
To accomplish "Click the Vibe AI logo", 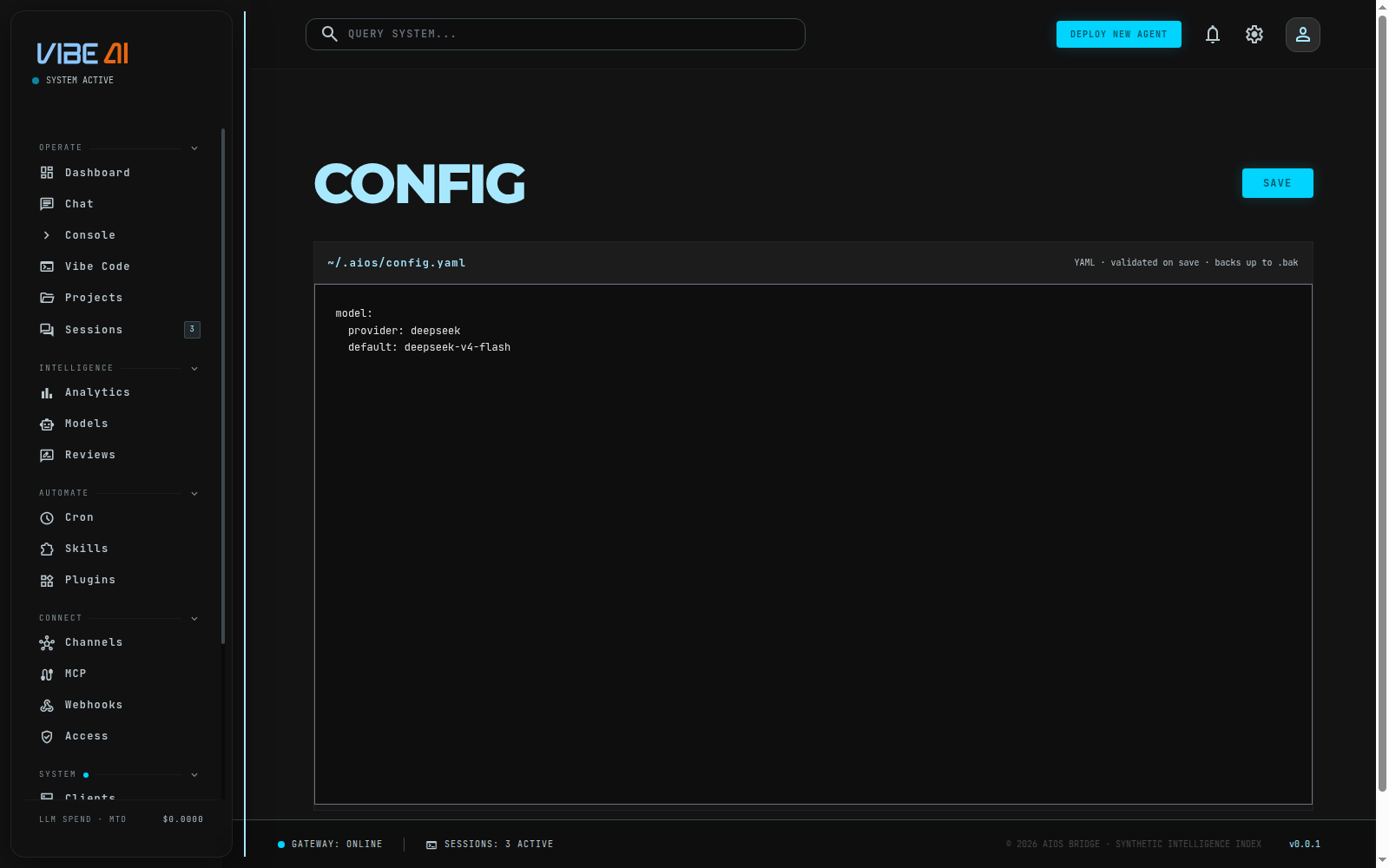I will pyautogui.click(x=82, y=54).
